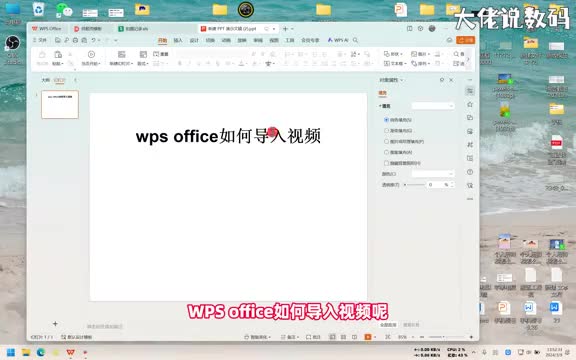Switch to the 动画 ribbon tab
Image resolution: width=576 pixels, height=360 pixels.
[226, 40]
